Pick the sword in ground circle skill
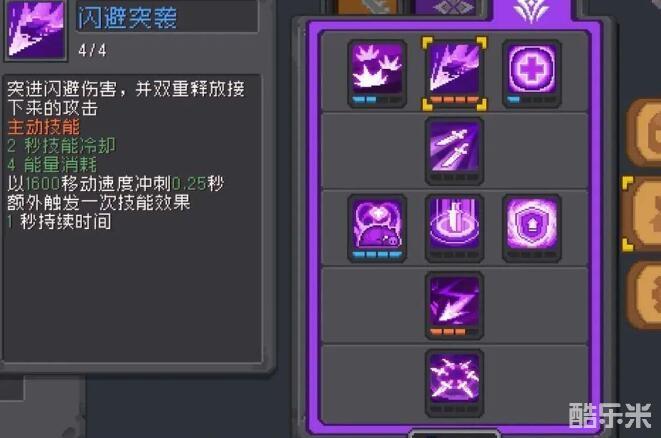Image resolution: width=661 pixels, height=438 pixels. pos(454,228)
